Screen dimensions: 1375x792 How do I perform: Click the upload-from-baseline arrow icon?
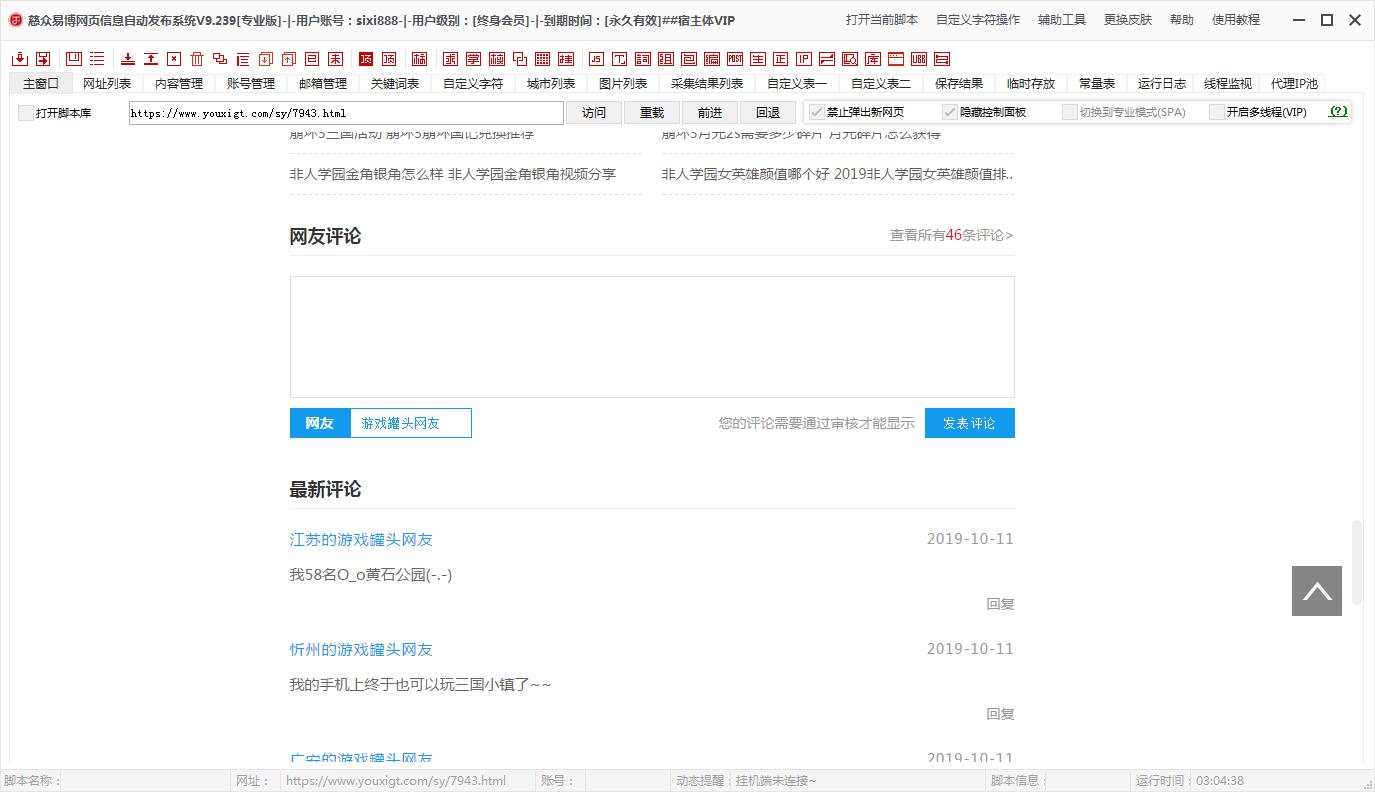151,59
